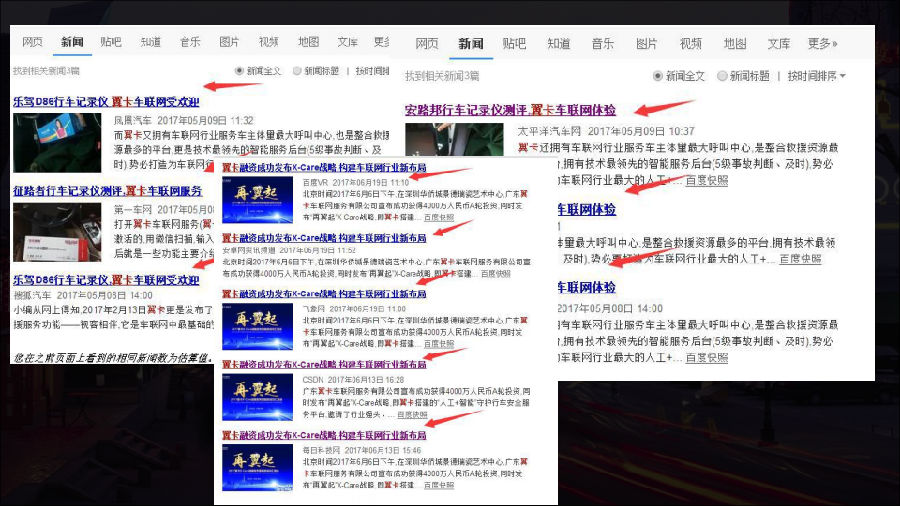Expand the 更多» menu in the right search panel
This screenshot has width=900, height=506.
(x=822, y=44)
